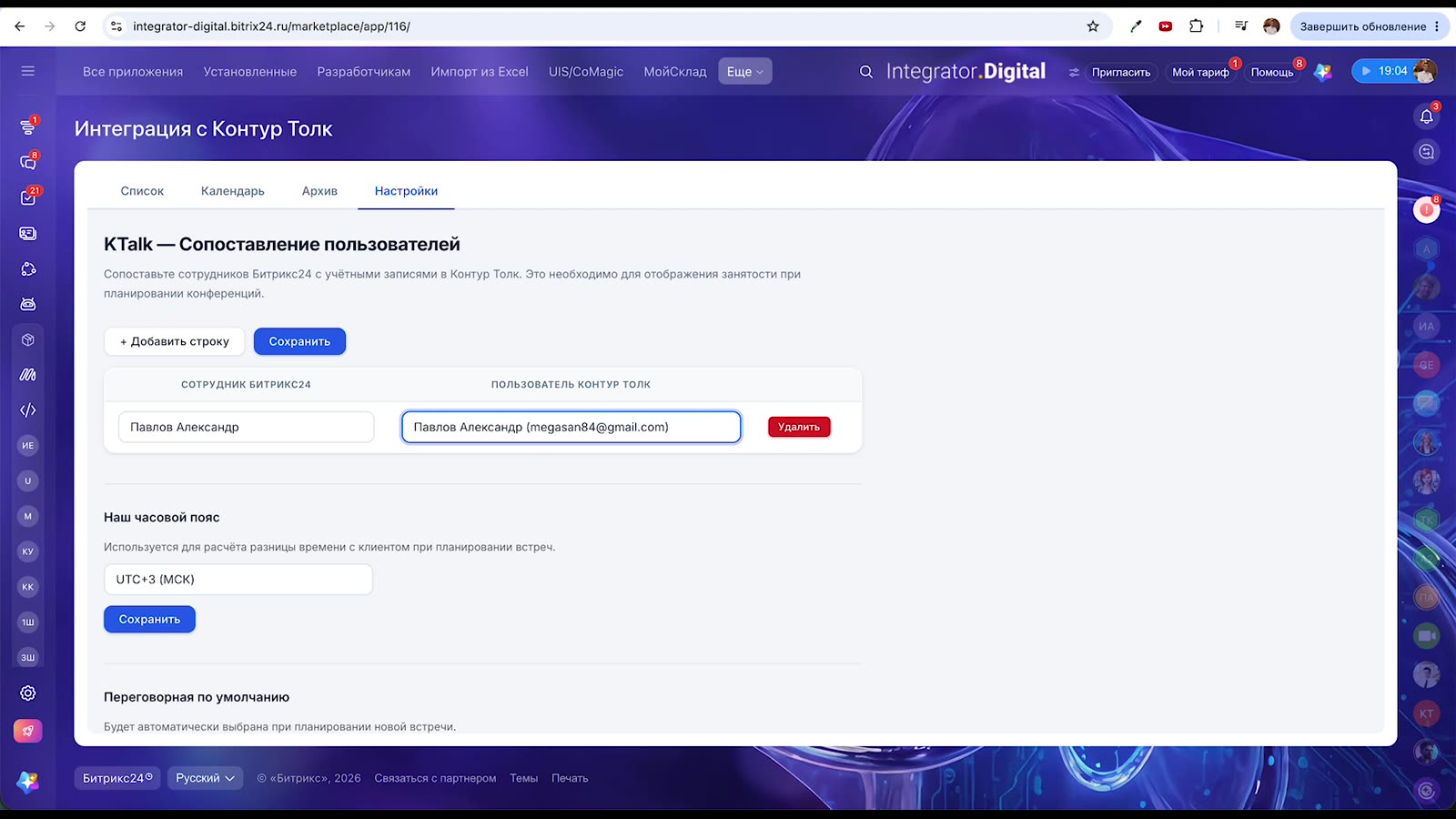Image resolution: width=1456 pixels, height=819 pixels.
Task: Open the feed icon with badge 1
Action: [x=28, y=126]
